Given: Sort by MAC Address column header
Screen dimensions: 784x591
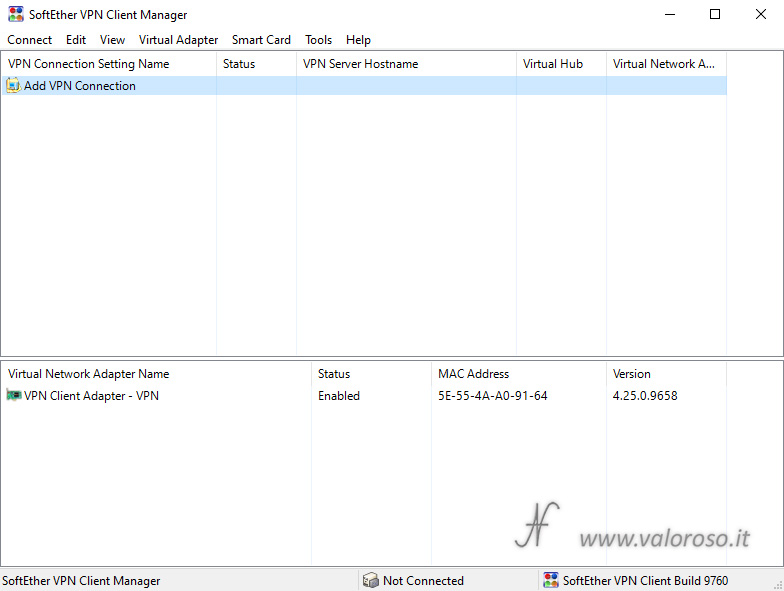Looking at the screenshot, I should tap(519, 374).
